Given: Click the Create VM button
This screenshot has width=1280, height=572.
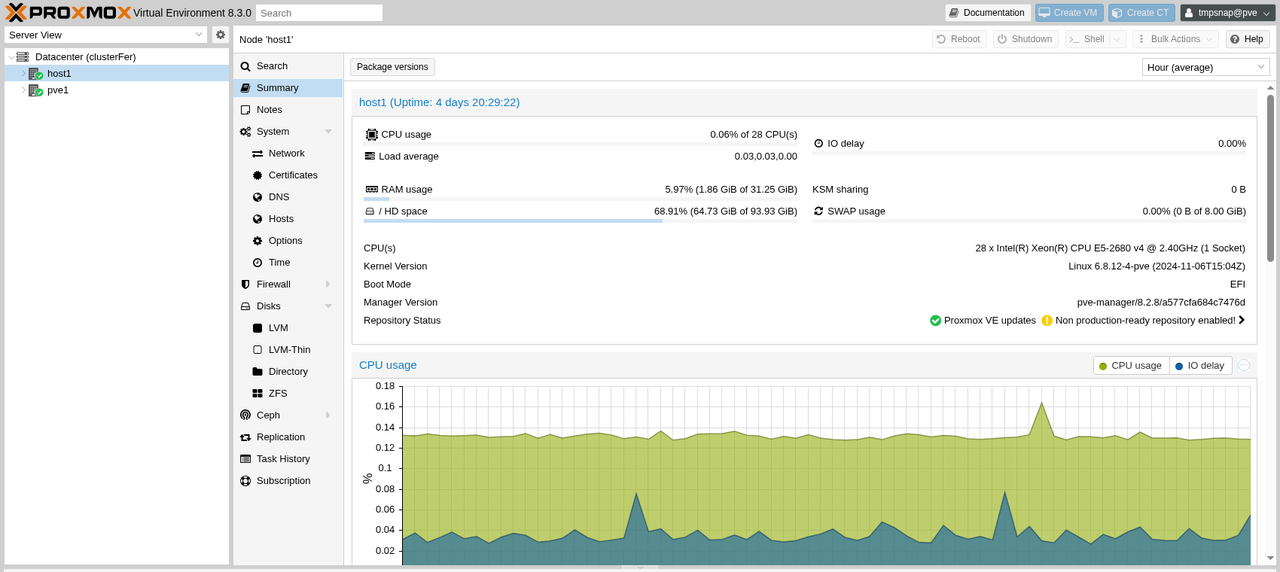Looking at the screenshot, I should click(1069, 12).
